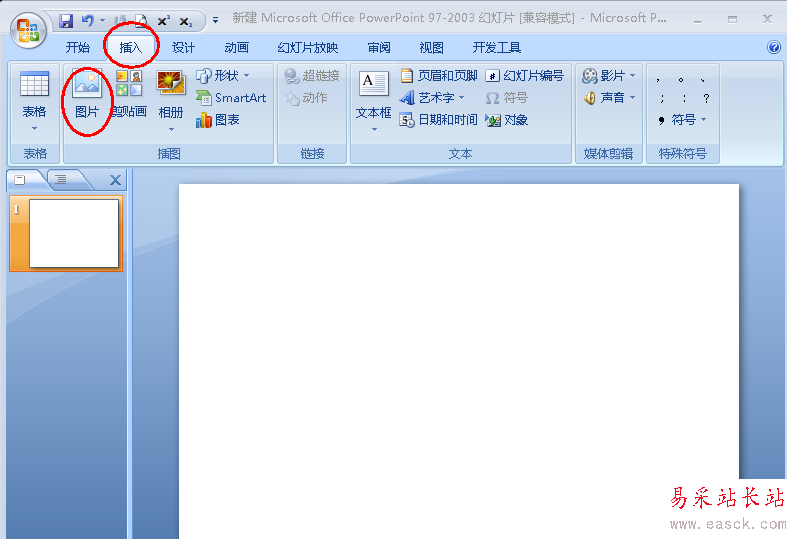Insert the semicolon special symbol
The height and width of the screenshot is (539, 787).
click(662, 98)
